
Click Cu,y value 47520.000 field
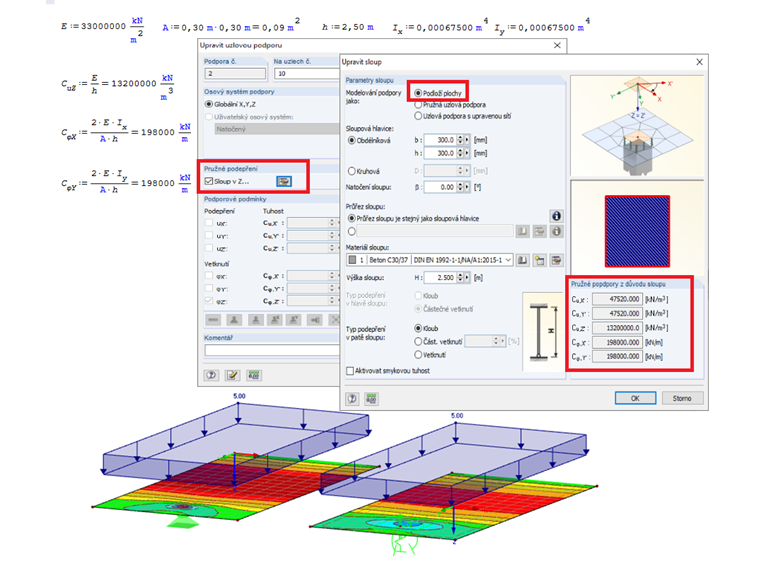pyautogui.click(x=618, y=314)
